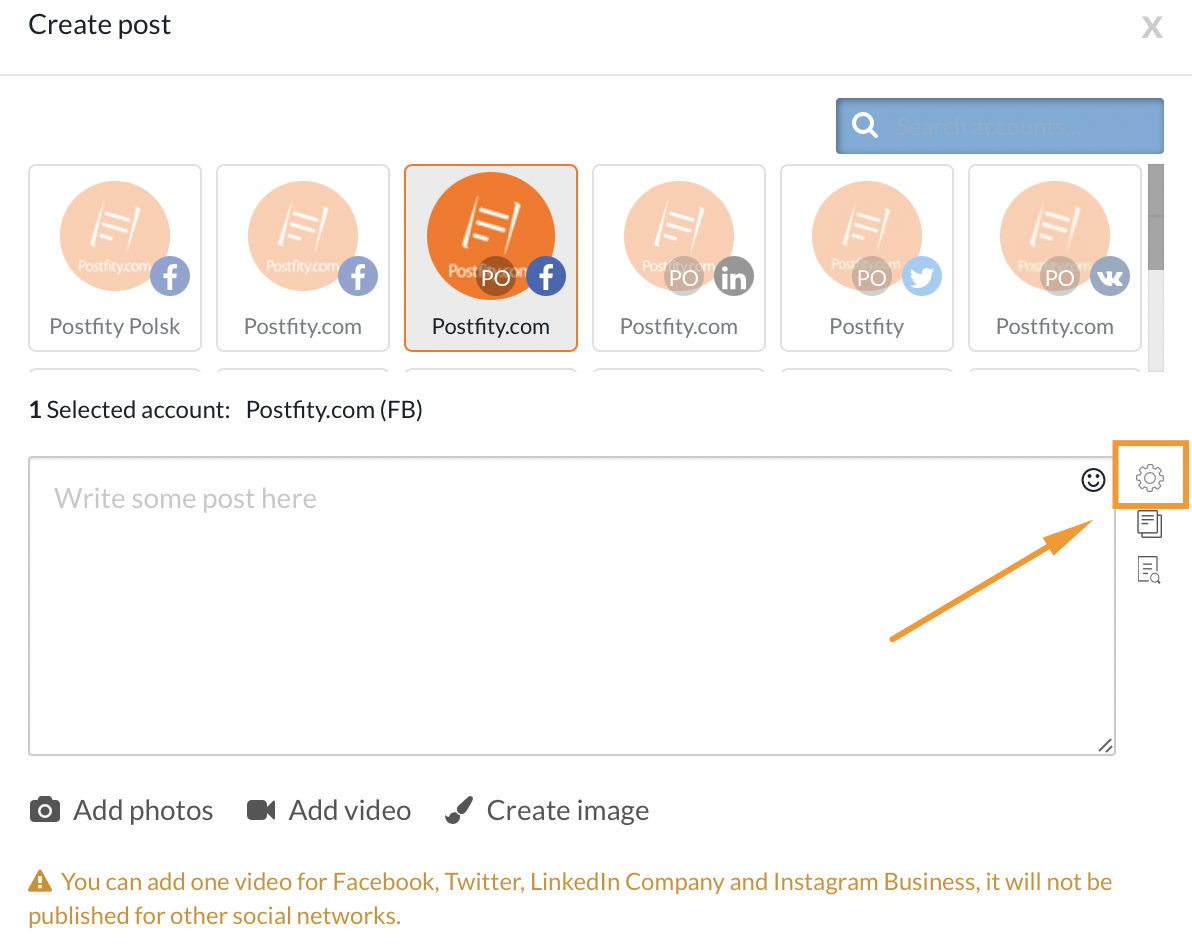1192x950 pixels.
Task: Select the Postfity.com LinkedIn account
Action: [x=679, y=258]
